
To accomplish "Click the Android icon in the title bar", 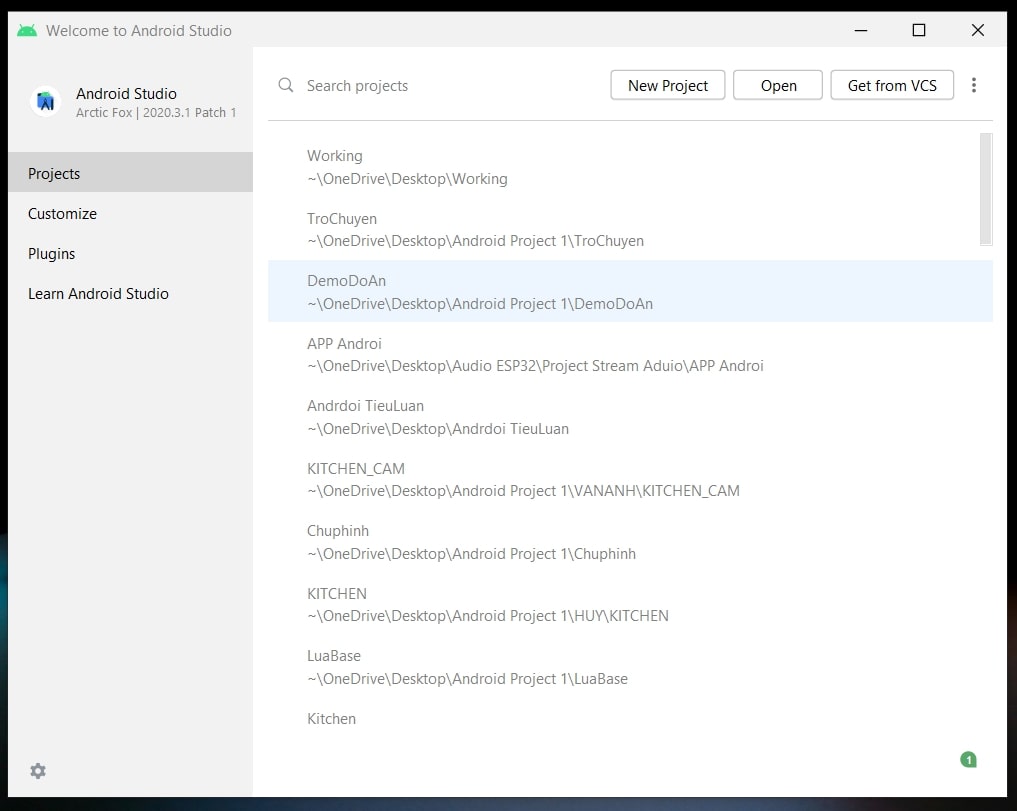I will pyautogui.click(x=26, y=30).
